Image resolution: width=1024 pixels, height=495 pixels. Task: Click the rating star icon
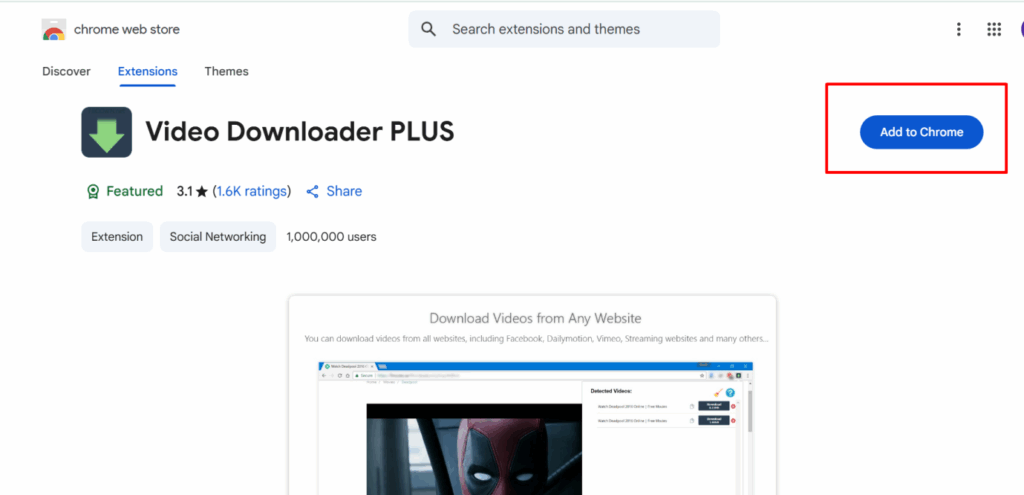[201, 191]
